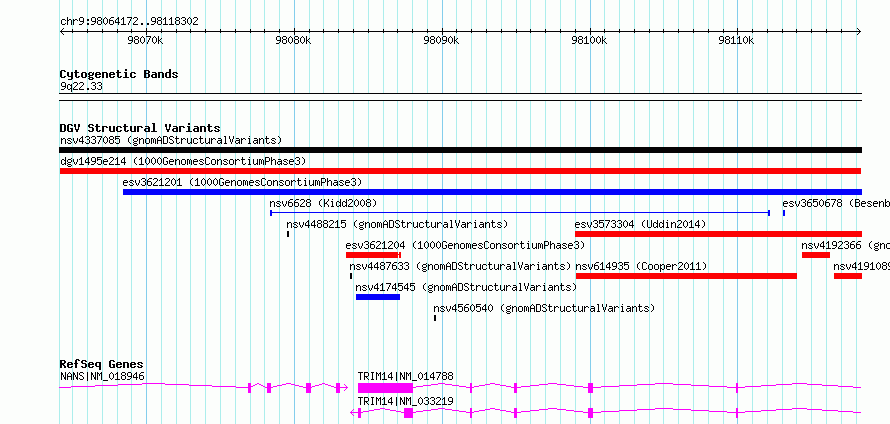The width and height of the screenshot is (890, 424).
Task: Select the RefSeq Genes track title
Action: 101,364
